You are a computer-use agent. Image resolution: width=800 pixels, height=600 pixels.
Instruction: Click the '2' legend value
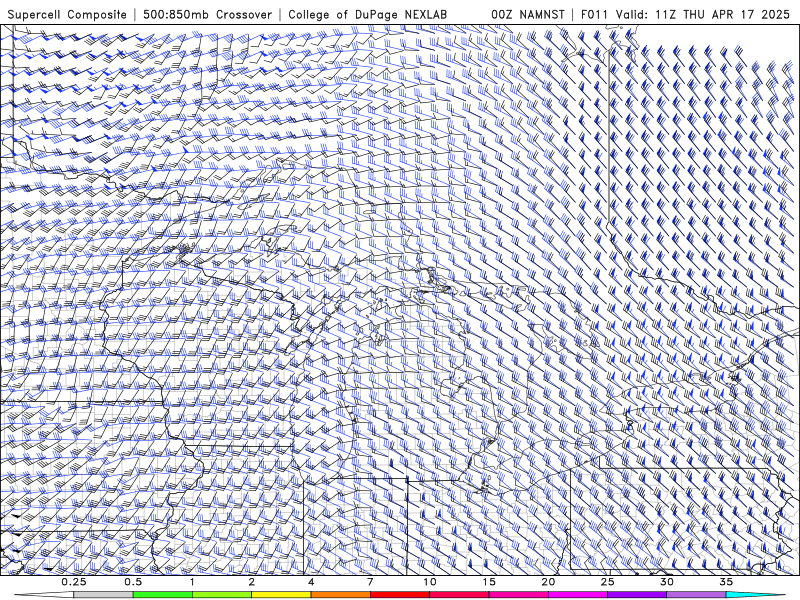252,582
